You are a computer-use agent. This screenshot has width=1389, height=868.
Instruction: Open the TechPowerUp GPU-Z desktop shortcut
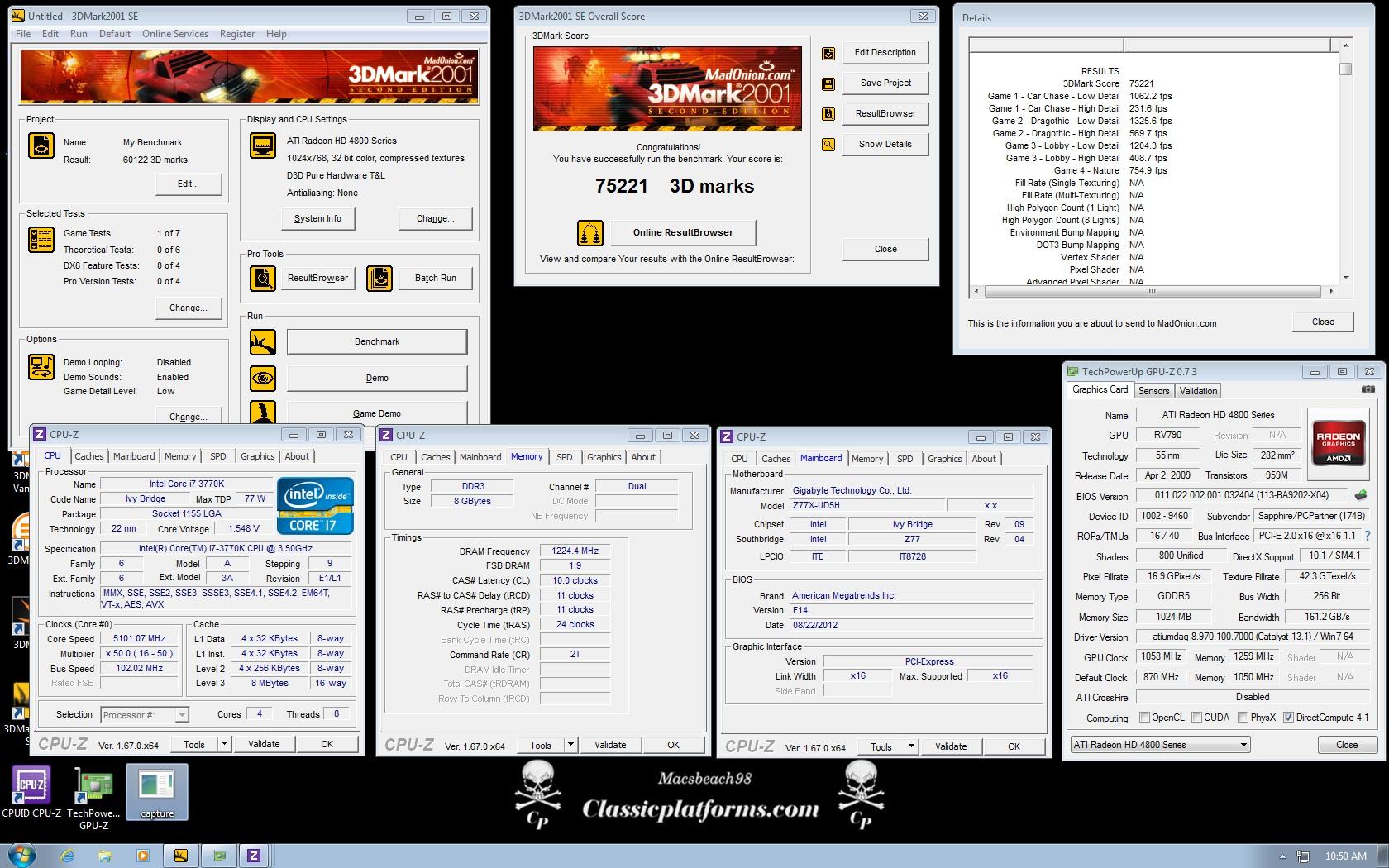(x=93, y=798)
